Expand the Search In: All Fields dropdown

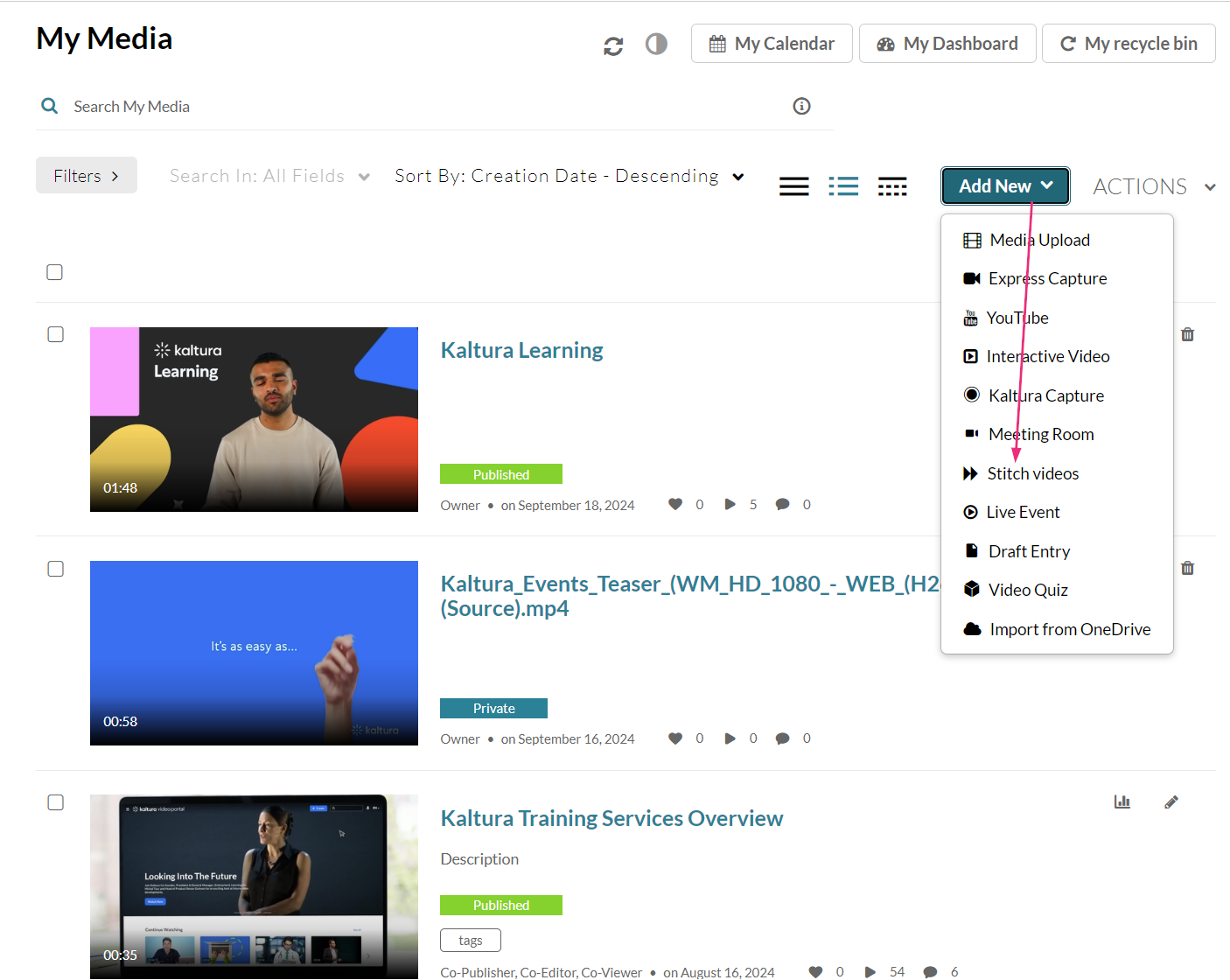click(269, 176)
